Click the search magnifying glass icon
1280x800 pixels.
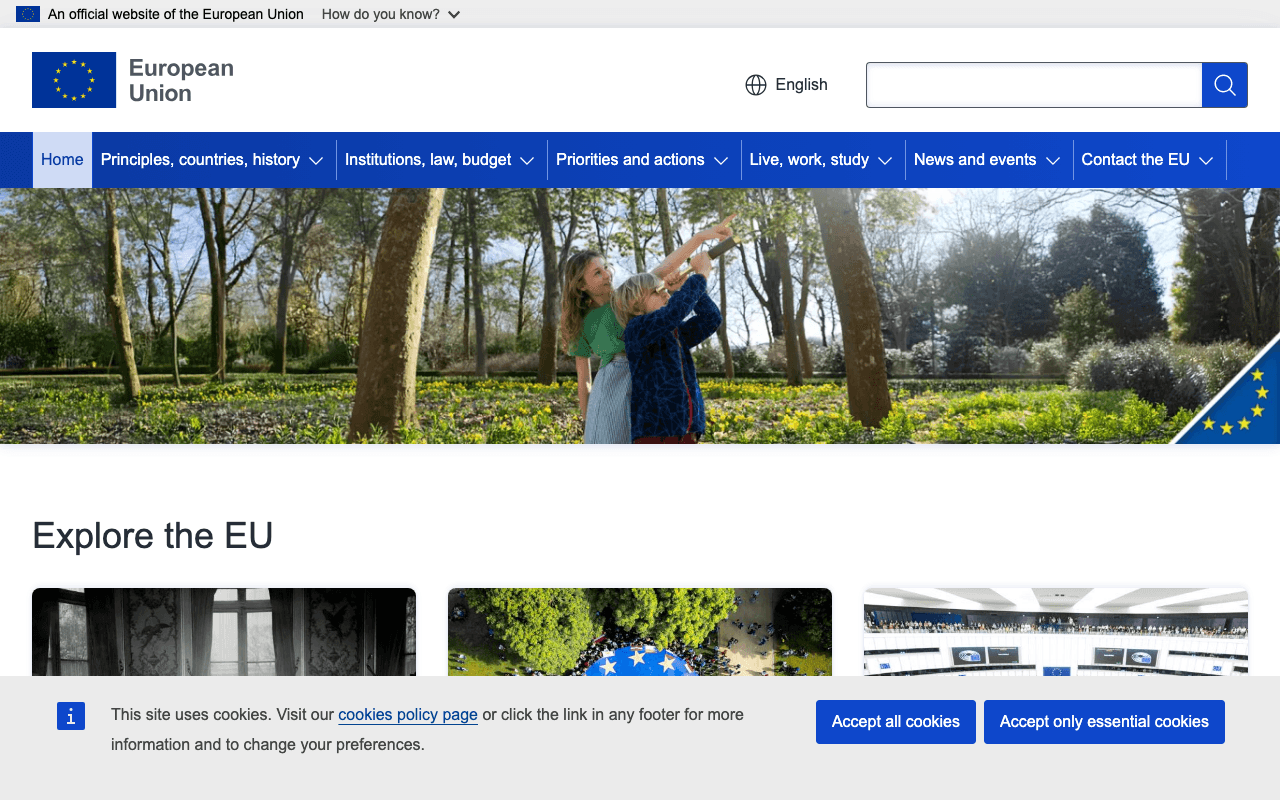(1224, 84)
